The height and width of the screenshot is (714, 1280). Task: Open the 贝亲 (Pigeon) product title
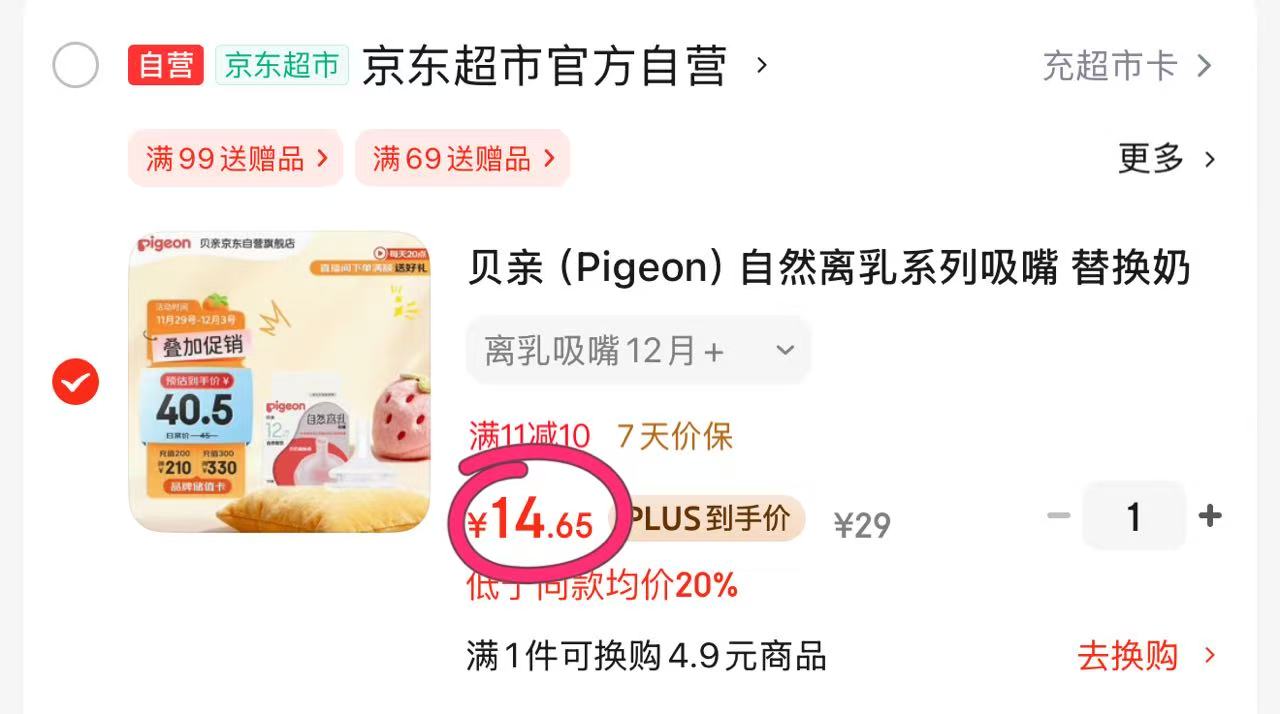829,268
